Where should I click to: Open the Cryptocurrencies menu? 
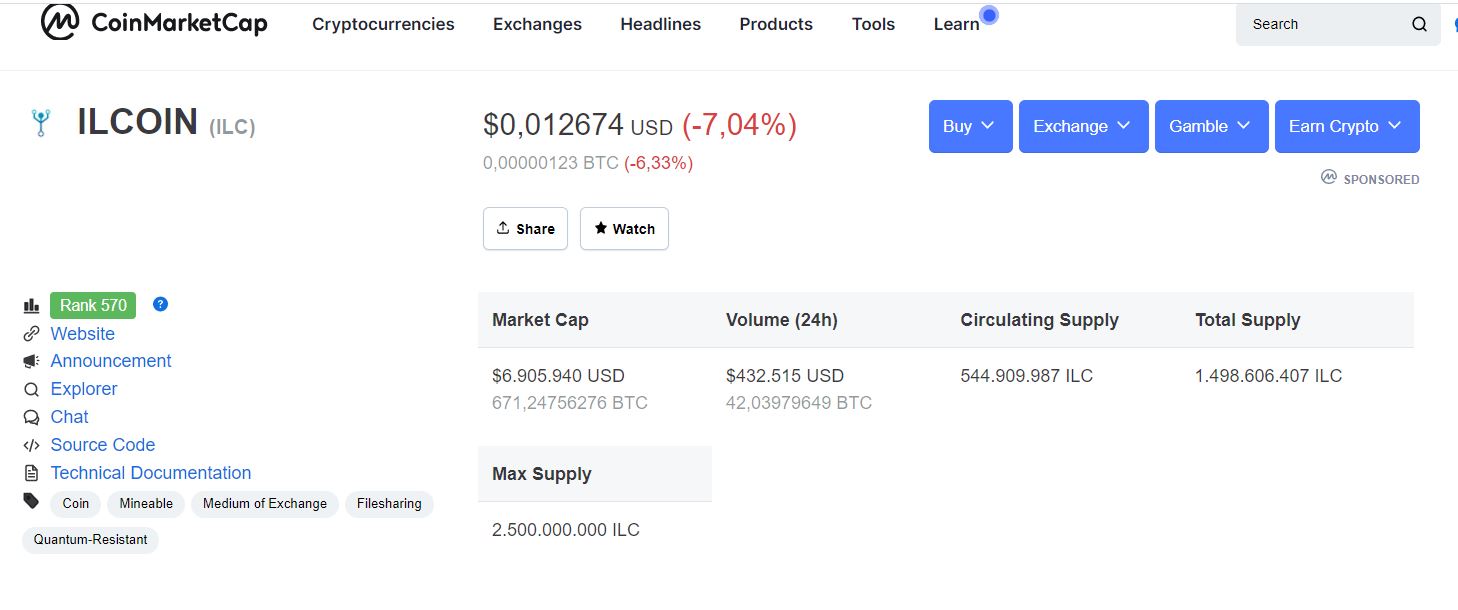coord(383,24)
